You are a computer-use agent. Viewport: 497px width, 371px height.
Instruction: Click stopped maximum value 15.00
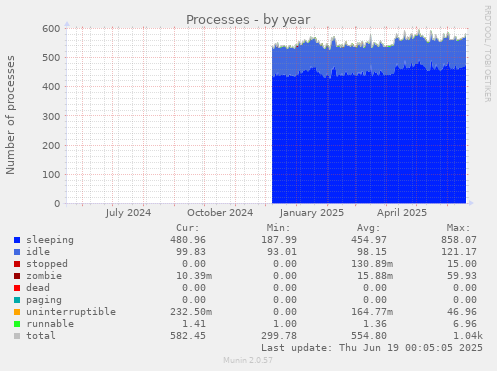click(462, 264)
